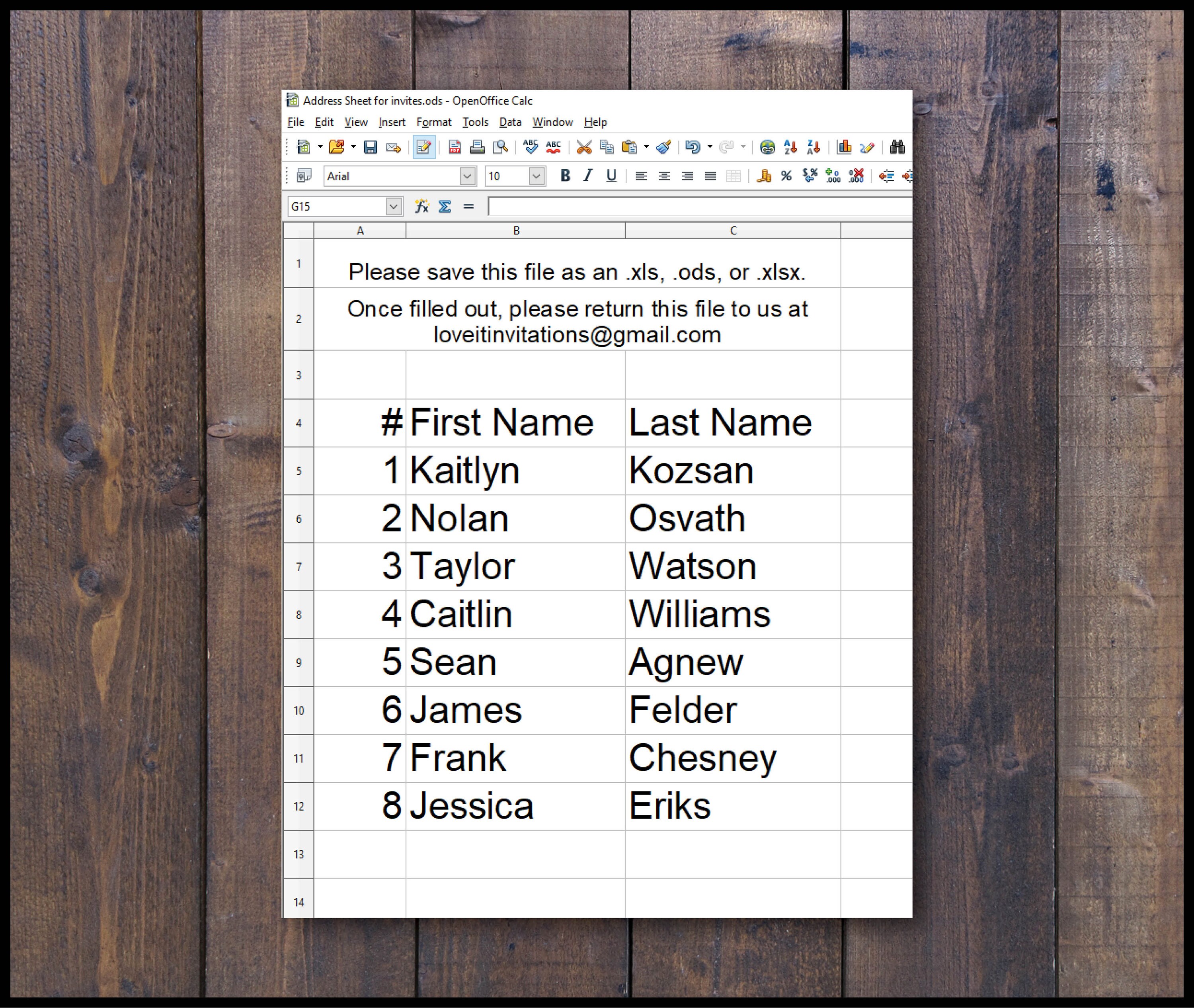Toggle Bold formatting
The height and width of the screenshot is (1008, 1194).
coord(565,176)
